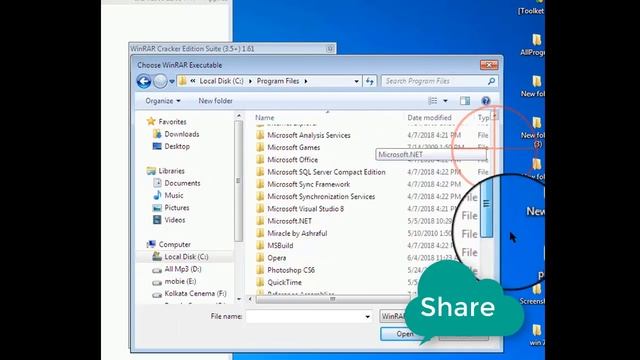The image size is (640, 360).
Task: Open the view options dropdown arrow
Action: click(445, 101)
